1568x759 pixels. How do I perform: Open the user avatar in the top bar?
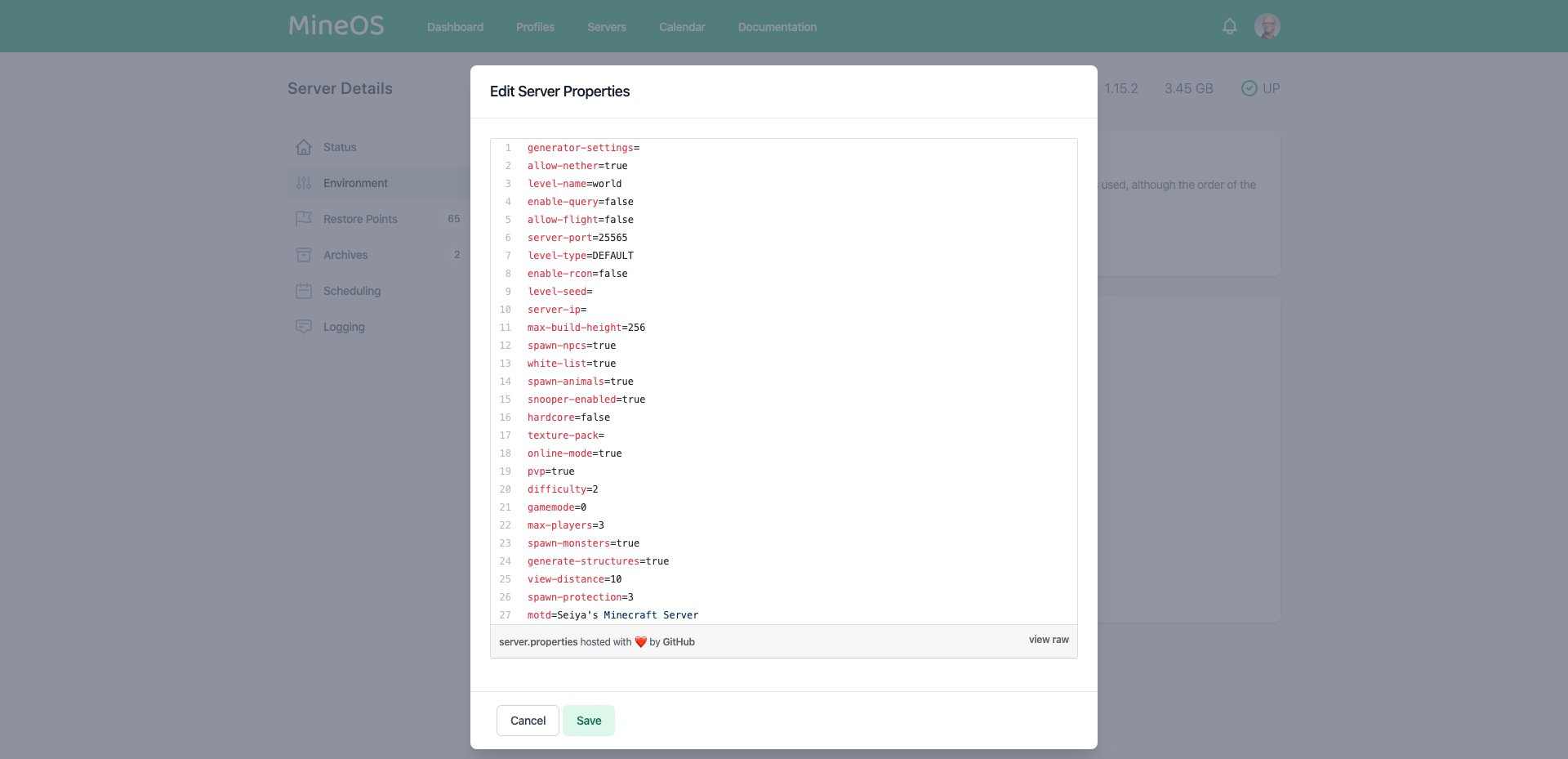1267,26
